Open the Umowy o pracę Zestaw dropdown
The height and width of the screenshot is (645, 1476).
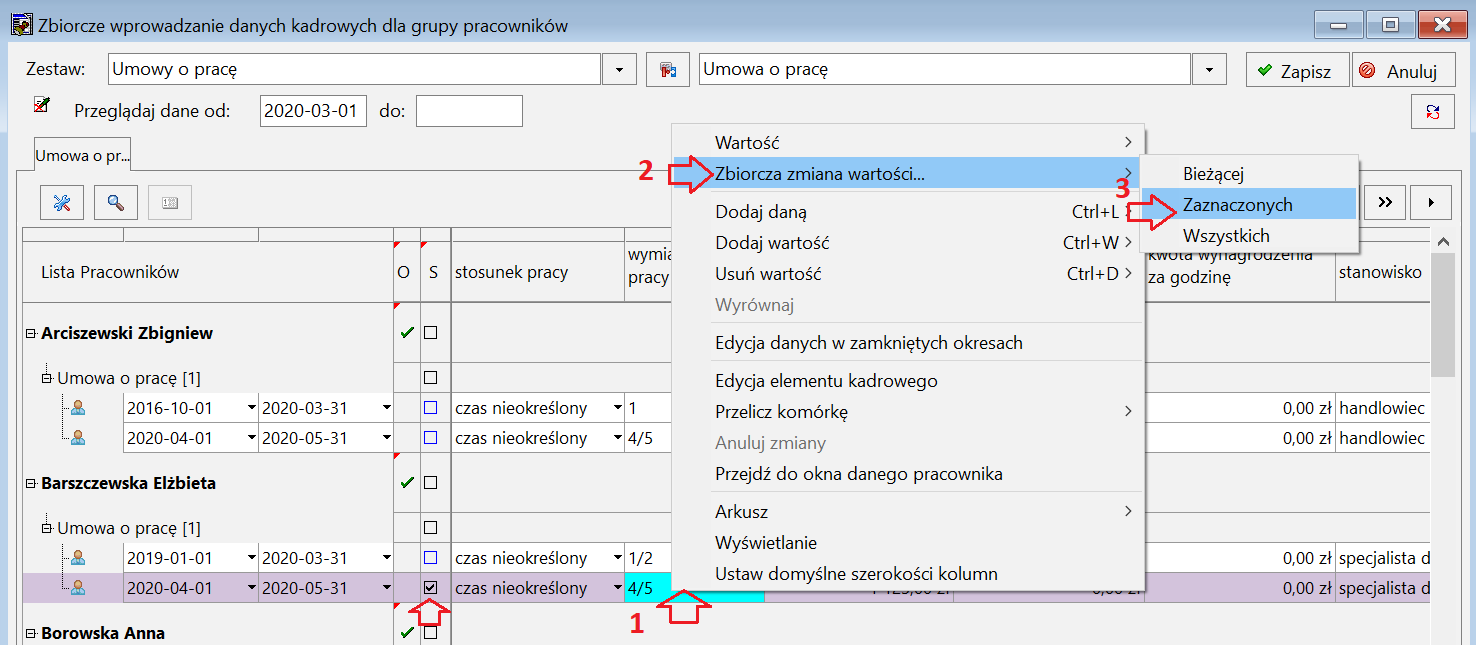(619, 70)
